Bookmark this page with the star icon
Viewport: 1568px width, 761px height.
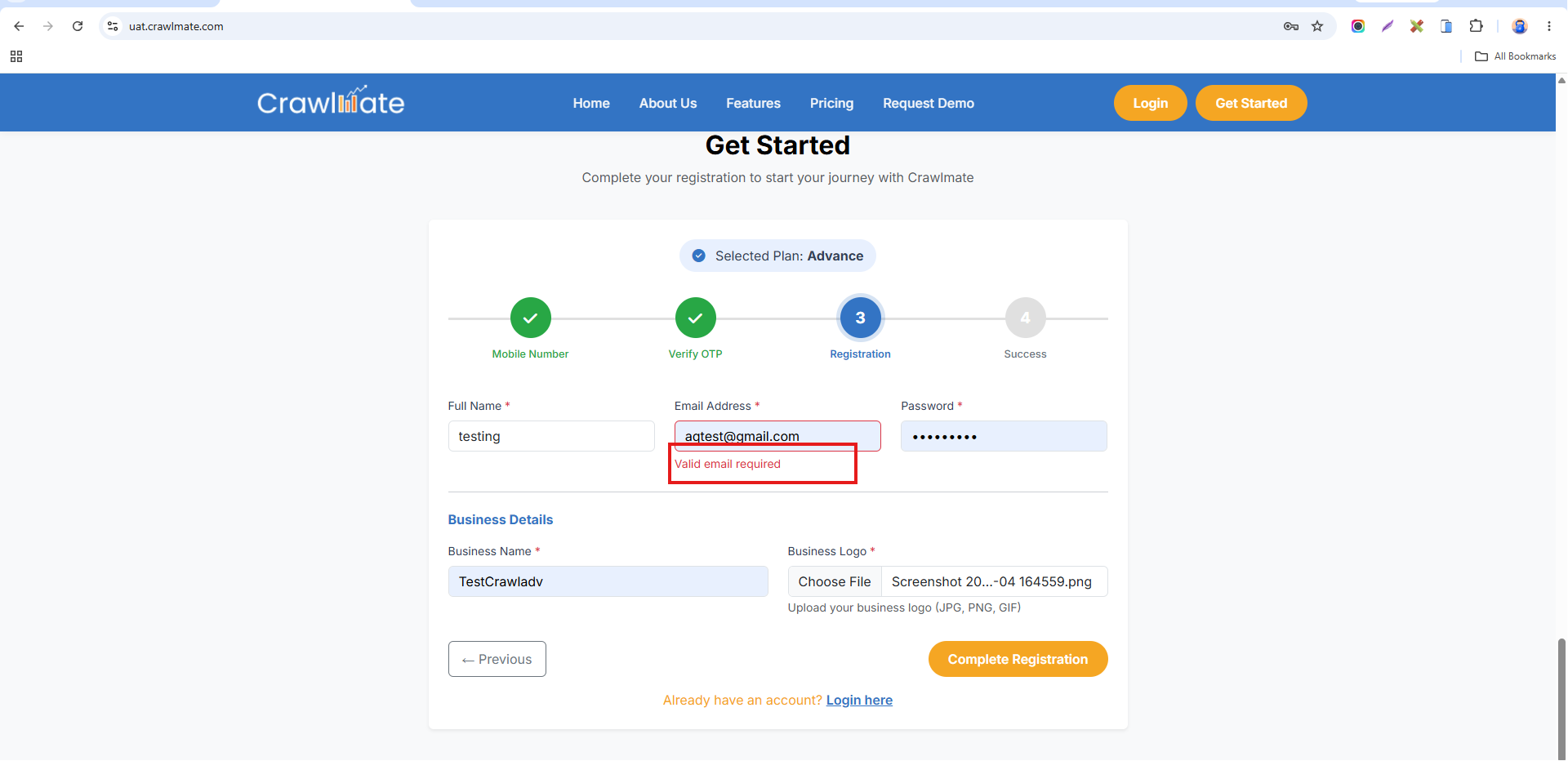click(1317, 26)
